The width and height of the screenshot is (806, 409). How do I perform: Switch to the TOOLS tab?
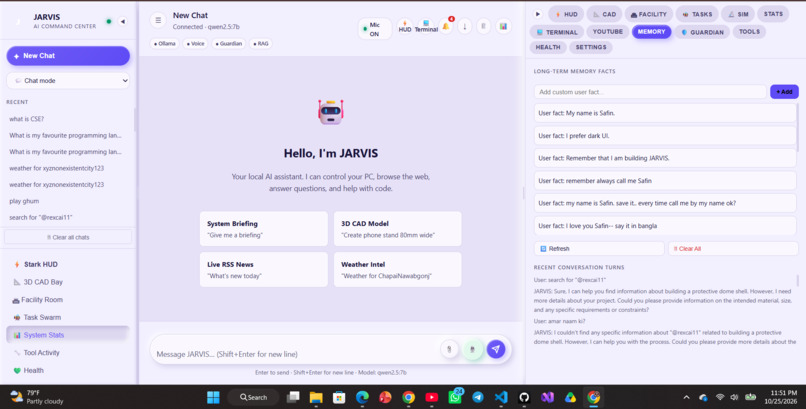click(x=749, y=31)
